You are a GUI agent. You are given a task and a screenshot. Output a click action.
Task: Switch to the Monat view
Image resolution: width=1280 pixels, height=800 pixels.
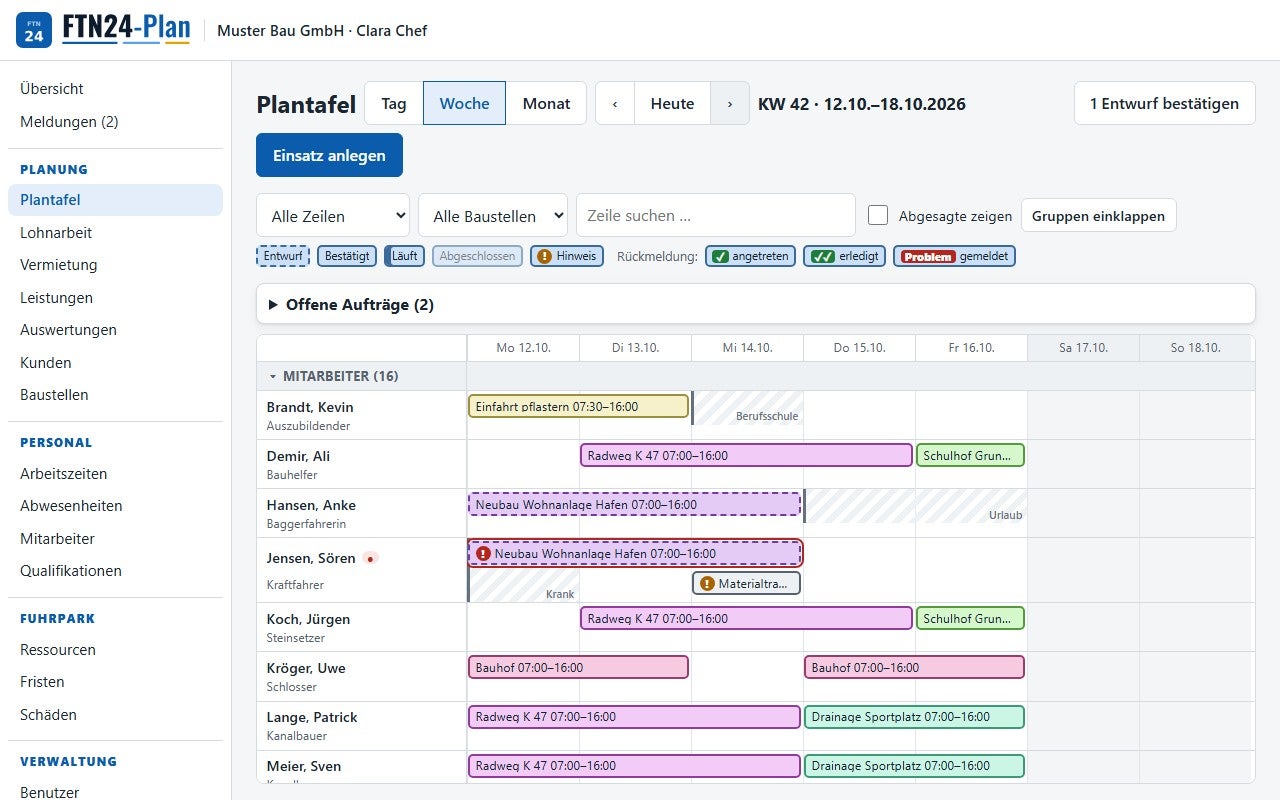(x=546, y=103)
